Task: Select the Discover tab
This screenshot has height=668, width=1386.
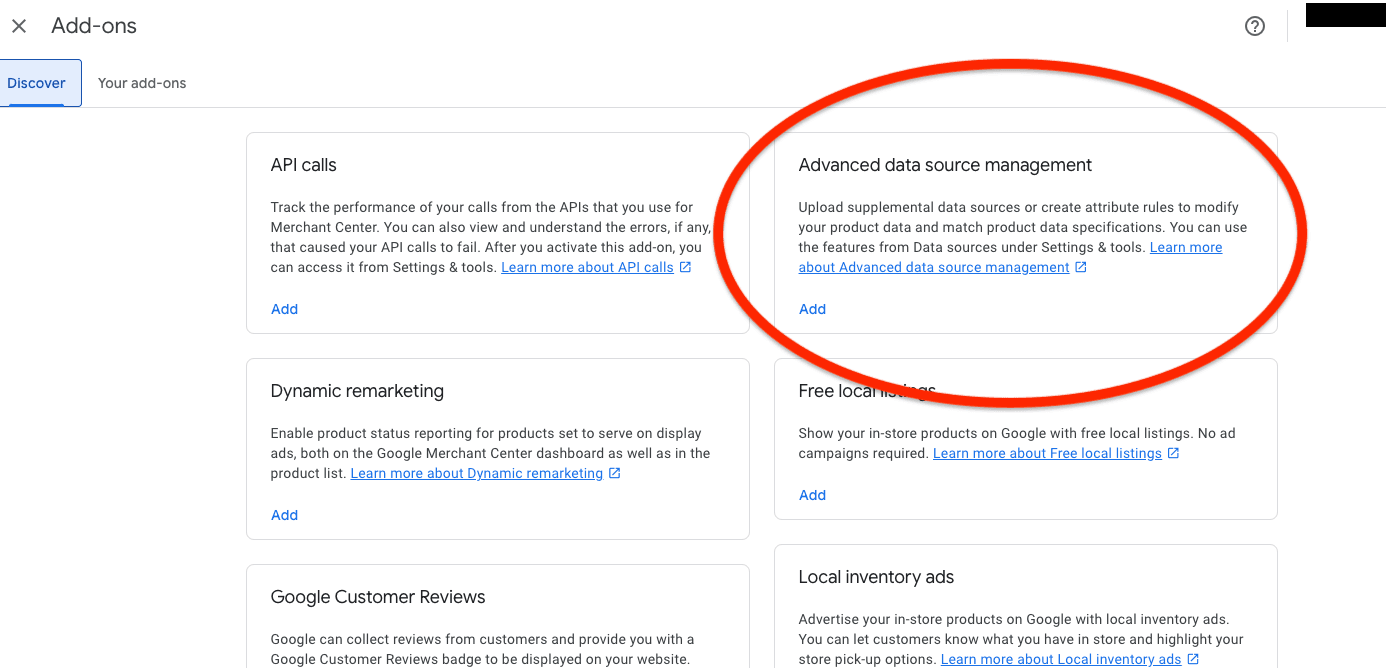Action: tap(36, 83)
